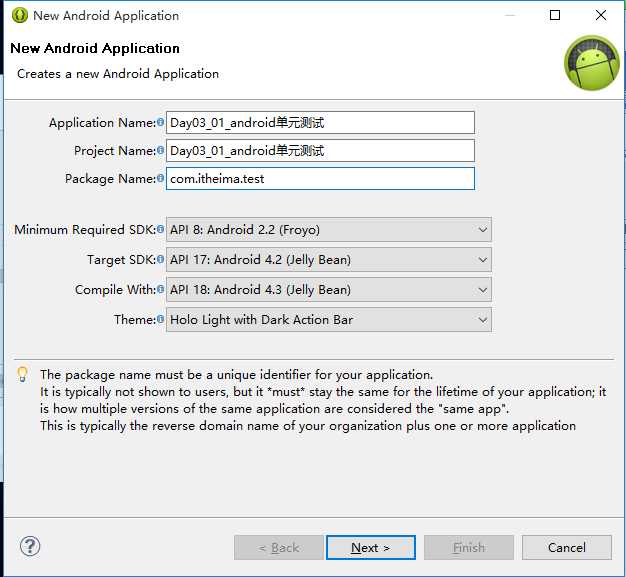Open the Minimum Required SDK dropdown
626x577 pixels.
tap(329, 230)
